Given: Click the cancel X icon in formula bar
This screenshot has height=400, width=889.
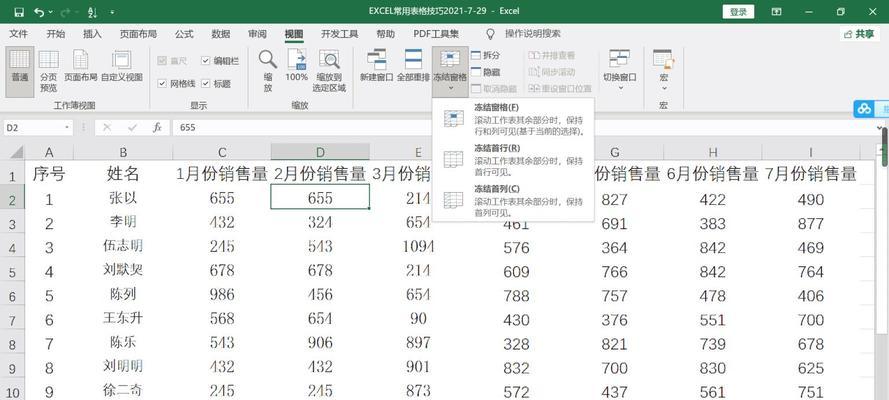Looking at the screenshot, I should point(107,128).
